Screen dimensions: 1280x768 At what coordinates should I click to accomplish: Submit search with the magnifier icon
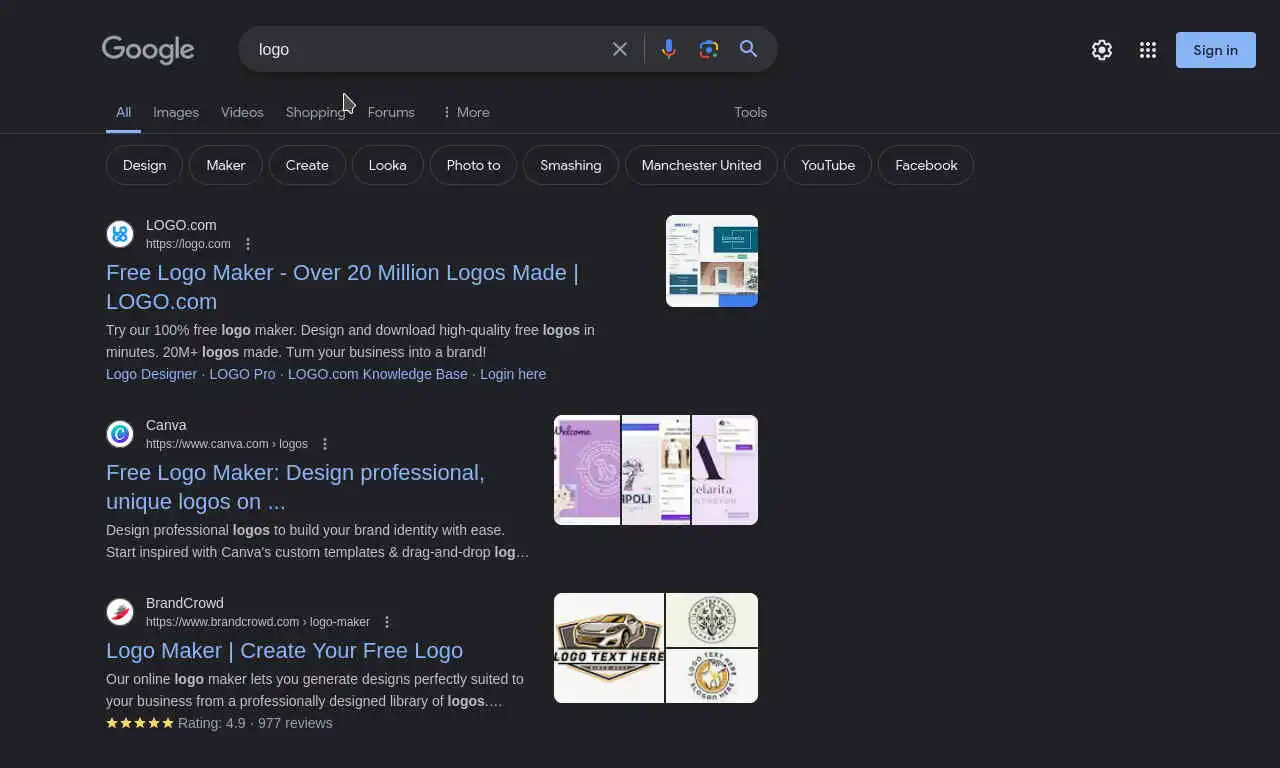click(x=748, y=49)
